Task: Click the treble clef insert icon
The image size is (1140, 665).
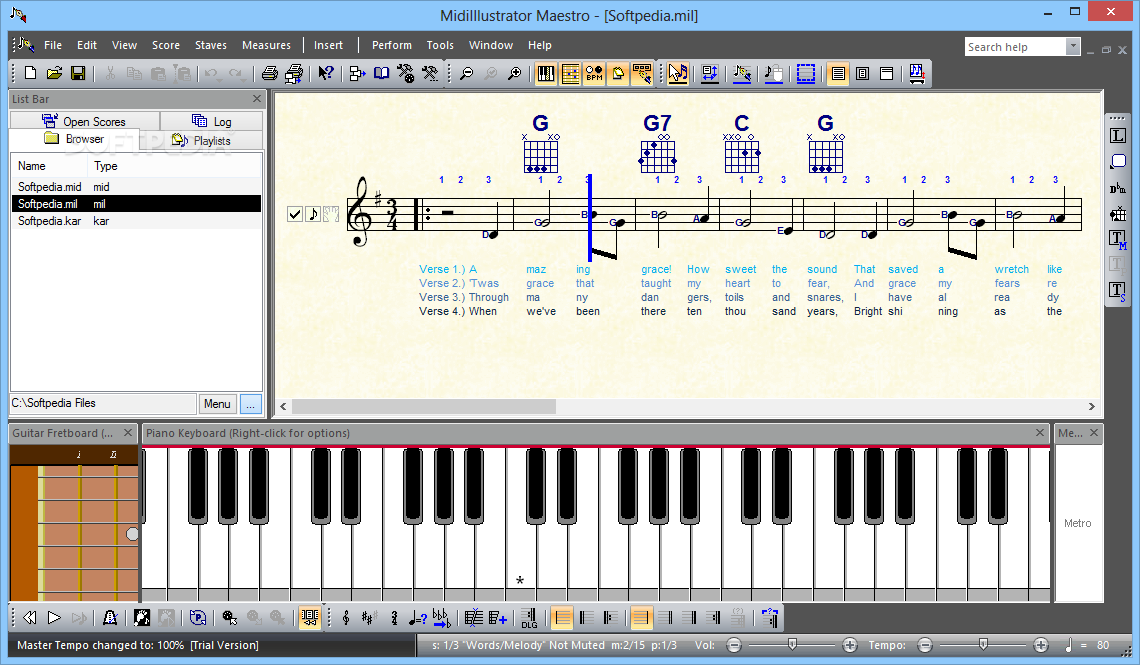Action: click(346, 618)
